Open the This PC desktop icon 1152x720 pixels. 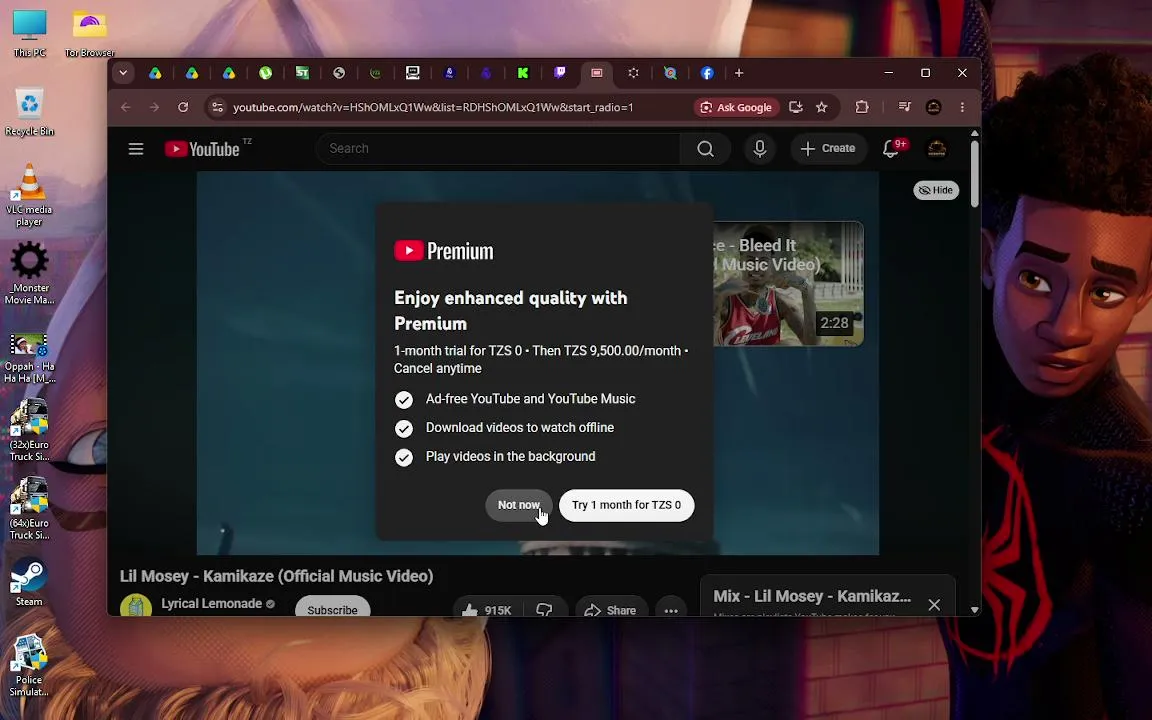coord(29,33)
